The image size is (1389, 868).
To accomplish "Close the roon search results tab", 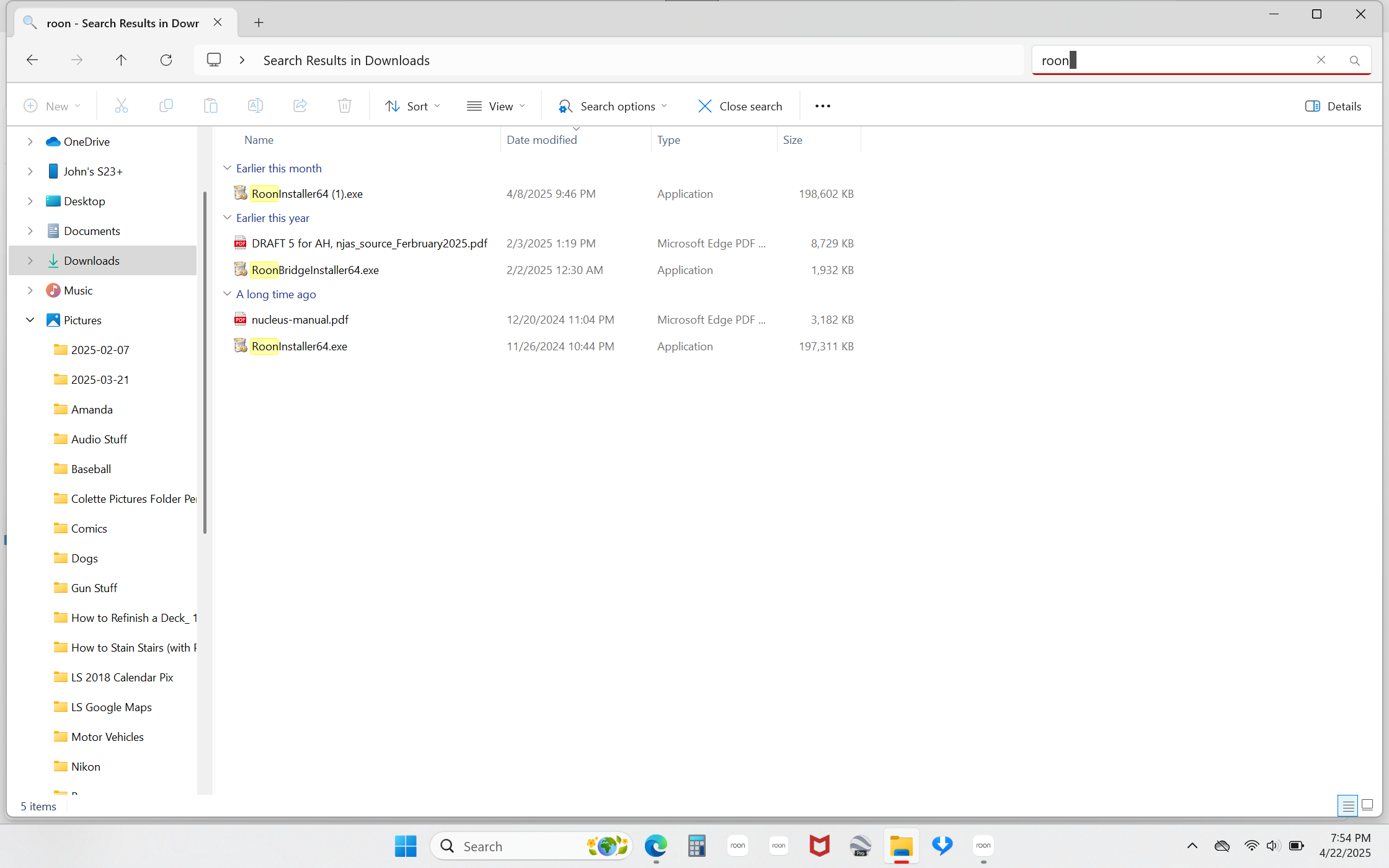I will click(x=218, y=22).
